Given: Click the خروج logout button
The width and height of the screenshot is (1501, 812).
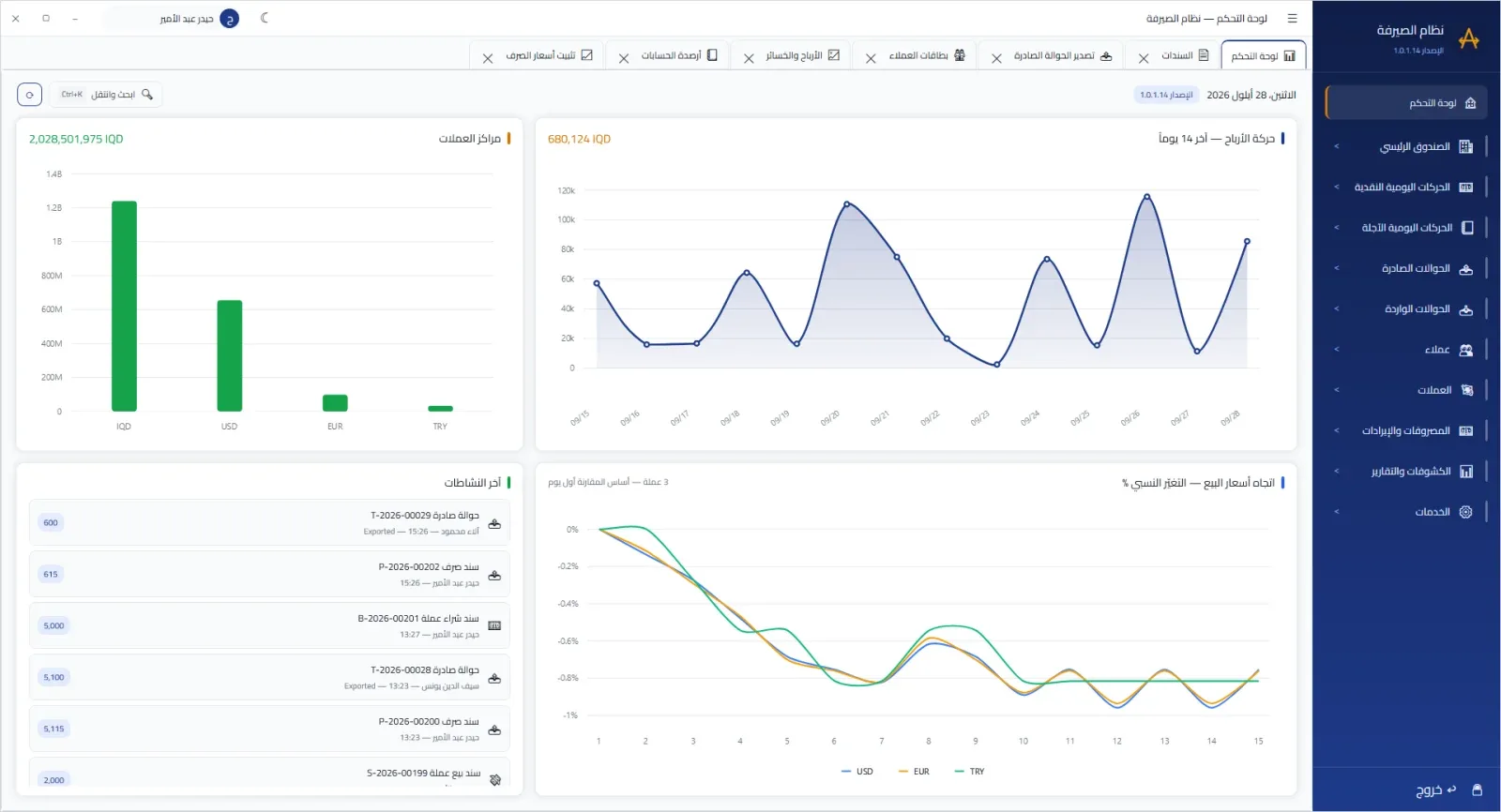Looking at the screenshot, I should 1435,789.
